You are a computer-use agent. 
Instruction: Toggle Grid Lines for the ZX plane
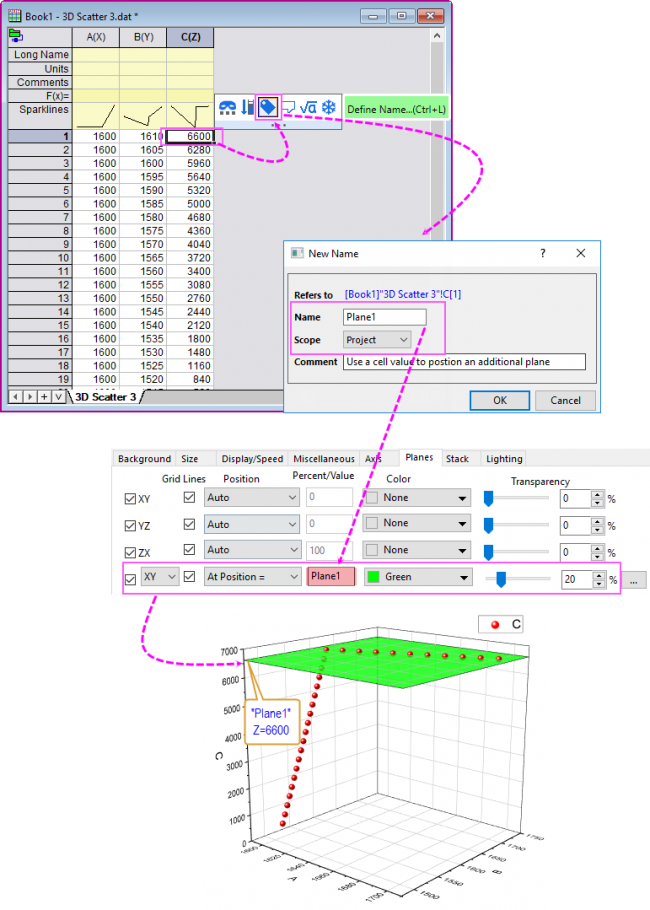point(189,550)
